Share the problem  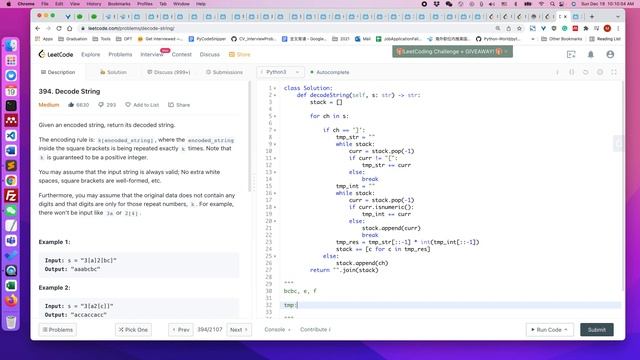pos(179,105)
